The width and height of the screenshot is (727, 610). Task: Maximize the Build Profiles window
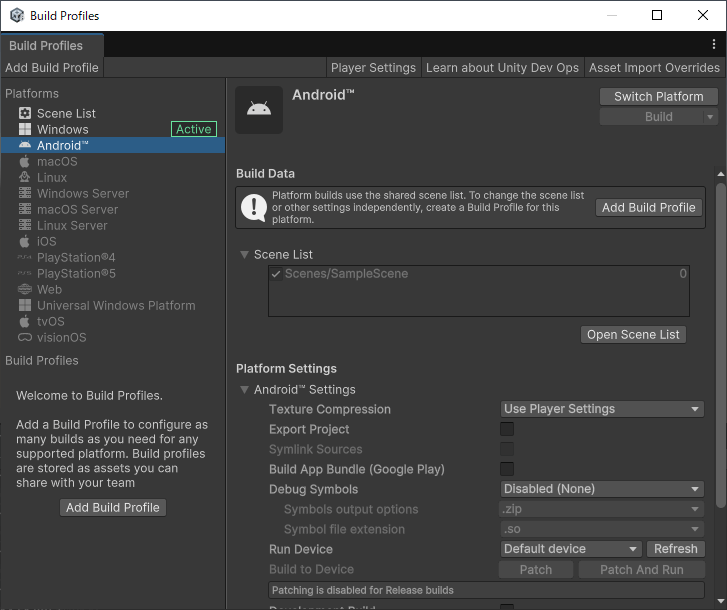(657, 15)
